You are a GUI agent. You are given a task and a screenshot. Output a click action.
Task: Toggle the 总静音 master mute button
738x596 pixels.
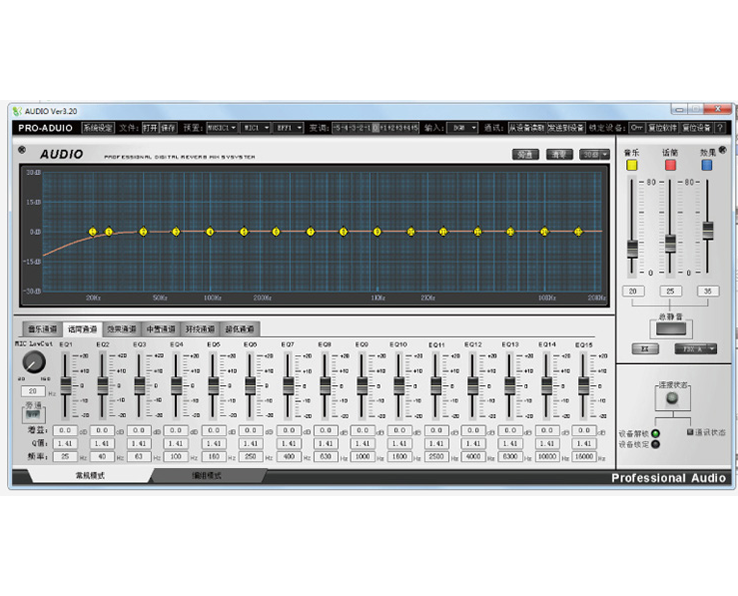point(671,329)
